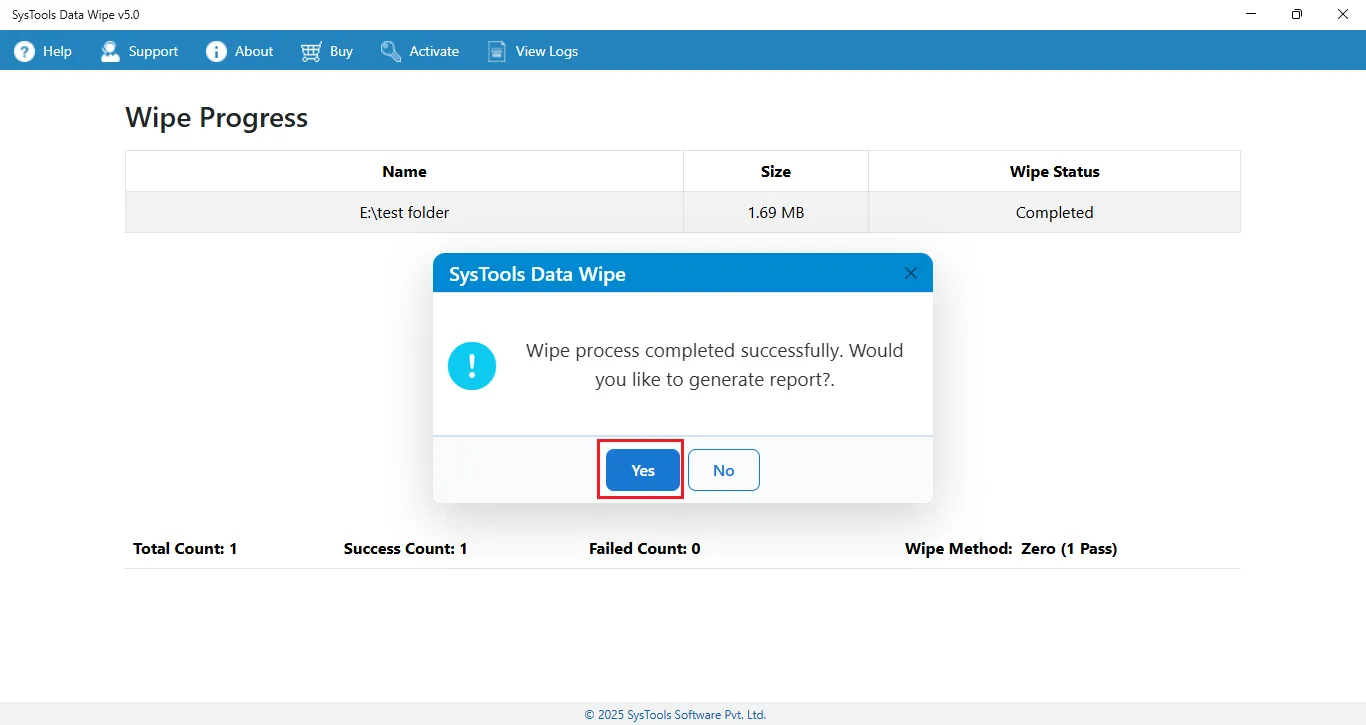Image resolution: width=1366 pixels, height=725 pixels.
Task: Open the About menu label
Action: pyautogui.click(x=254, y=51)
